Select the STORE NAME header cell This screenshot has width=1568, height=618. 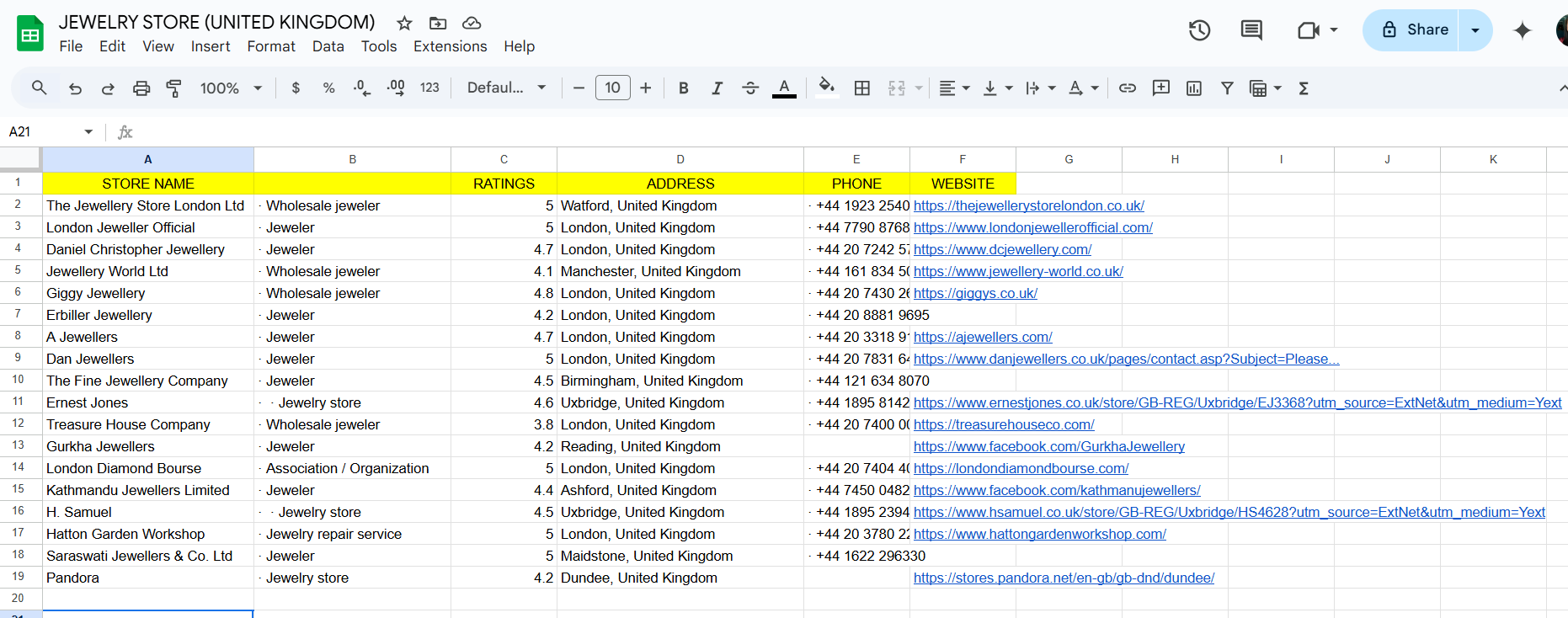click(148, 183)
